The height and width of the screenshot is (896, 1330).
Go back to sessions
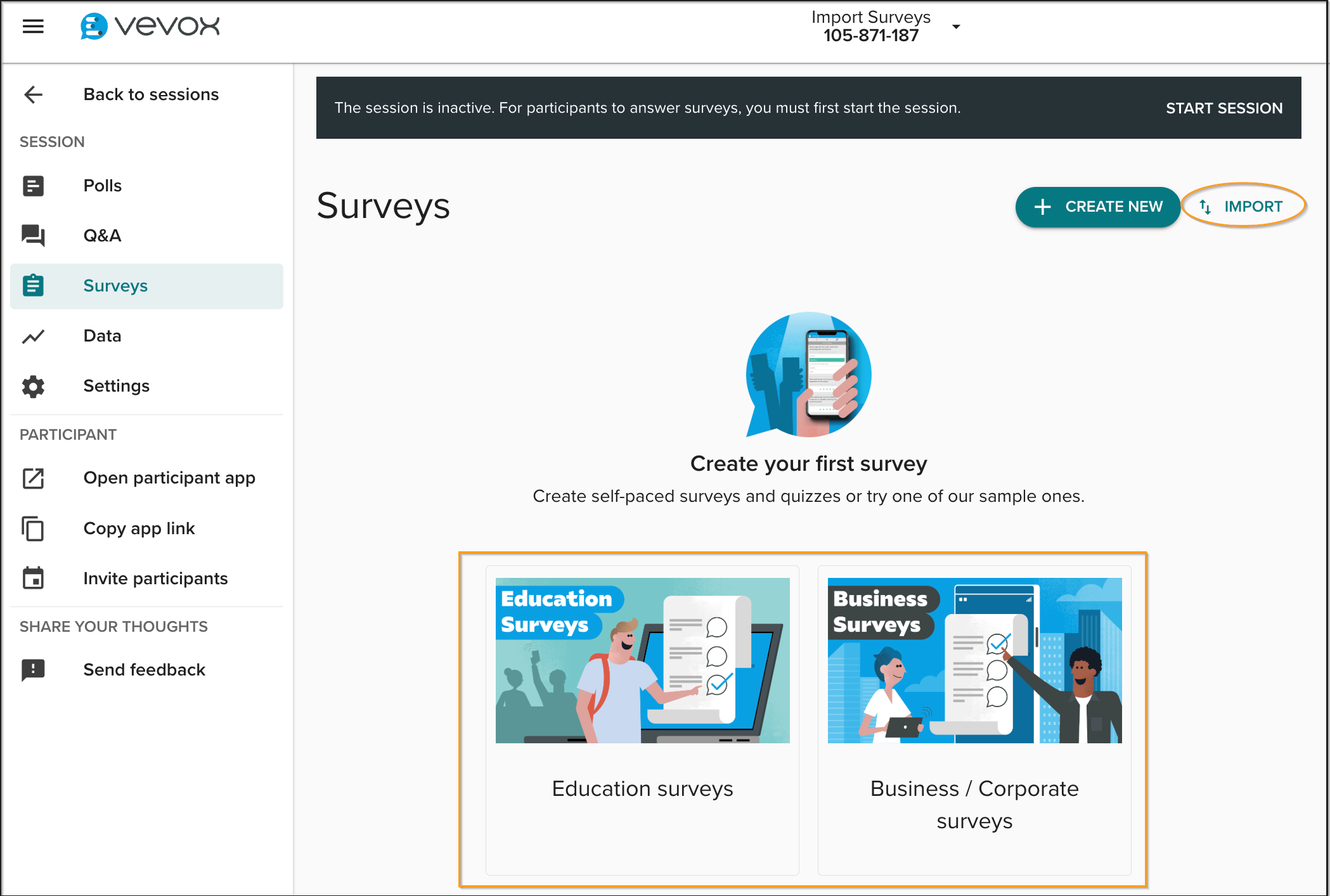click(x=151, y=94)
